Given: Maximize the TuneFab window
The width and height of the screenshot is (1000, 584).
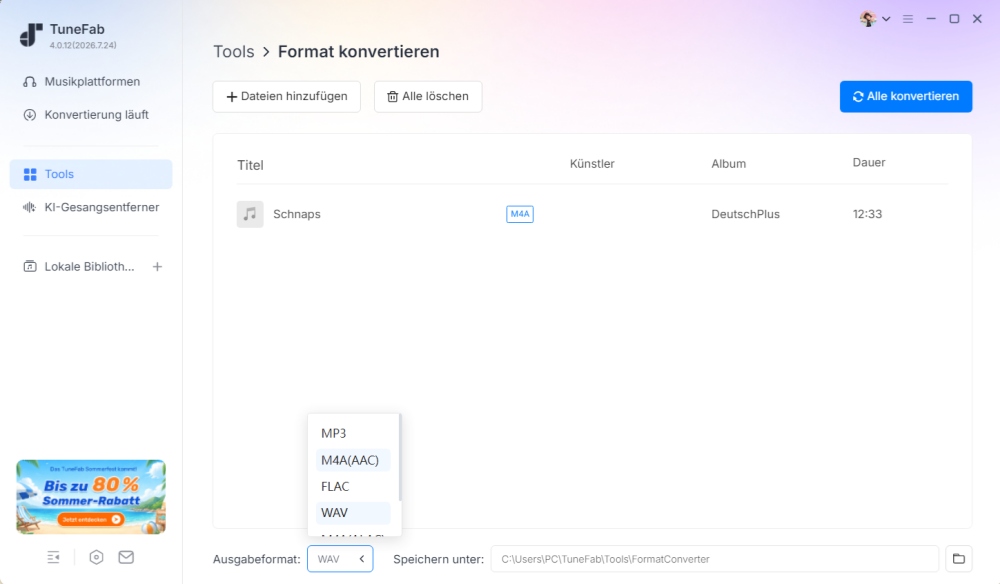Looking at the screenshot, I should tap(954, 19).
